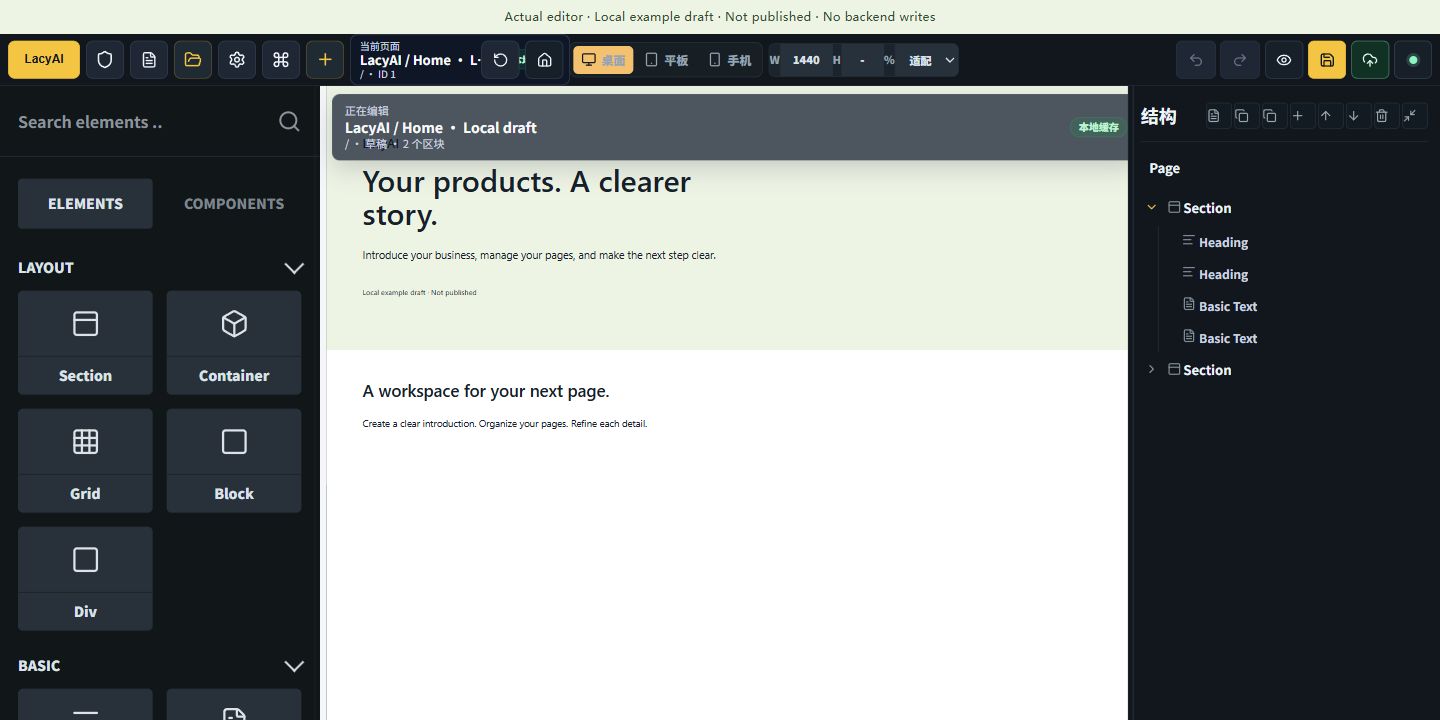Expand the second Section tree node
This screenshot has height=720, width=1440.
(1151, 369)
